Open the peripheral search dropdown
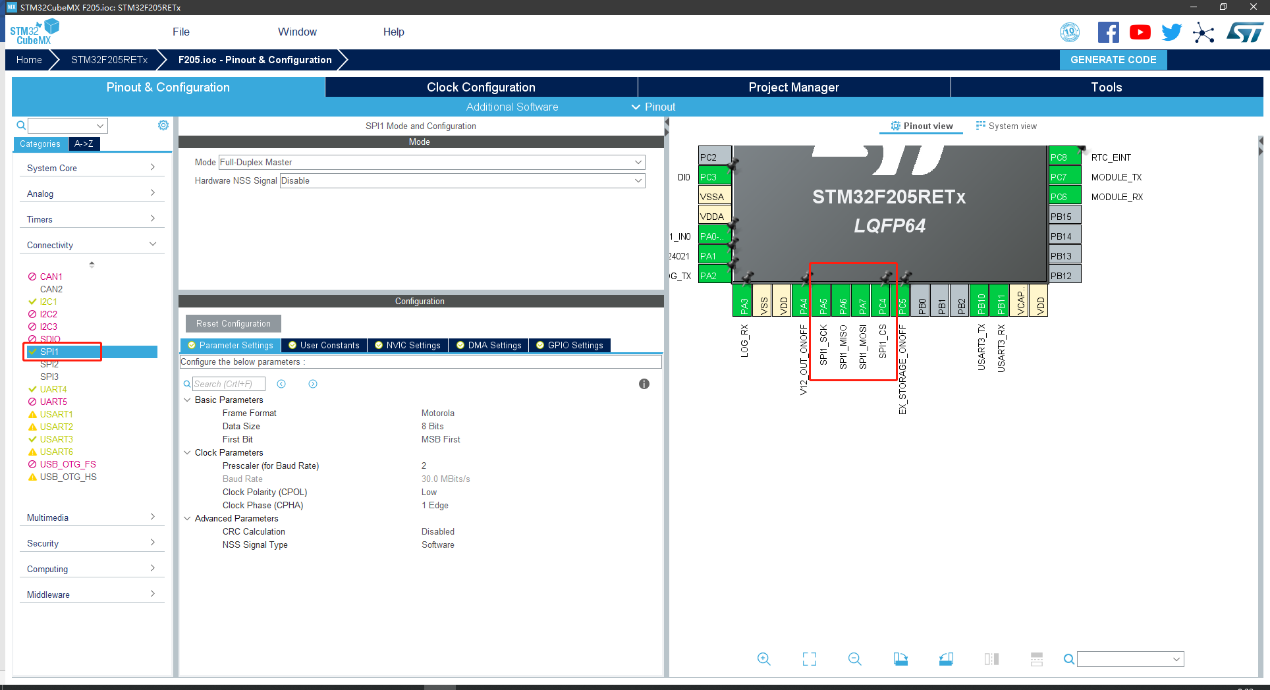This screenshot has width=1270, height=690. (101, 126)
